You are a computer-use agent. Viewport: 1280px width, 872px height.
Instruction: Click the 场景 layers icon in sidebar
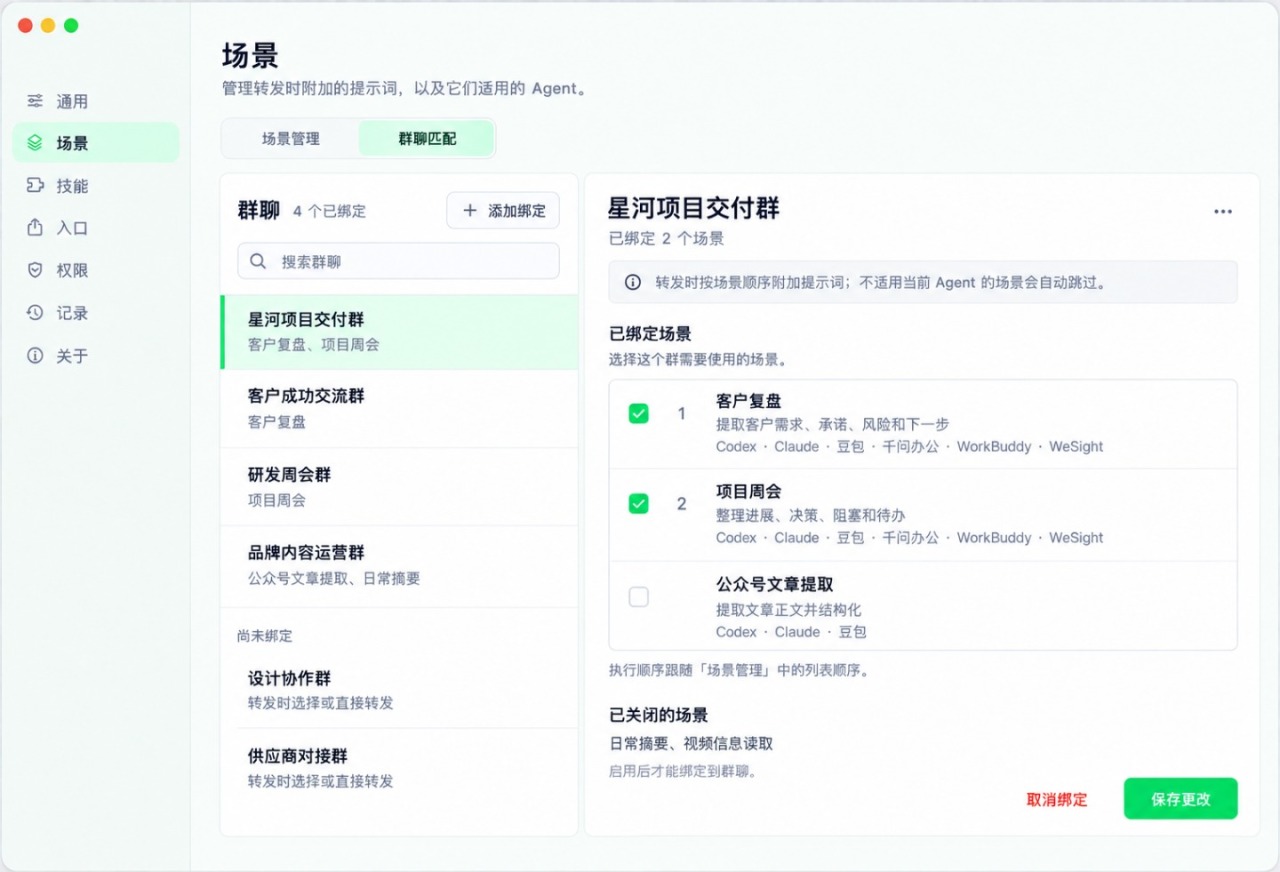[35, 143]
